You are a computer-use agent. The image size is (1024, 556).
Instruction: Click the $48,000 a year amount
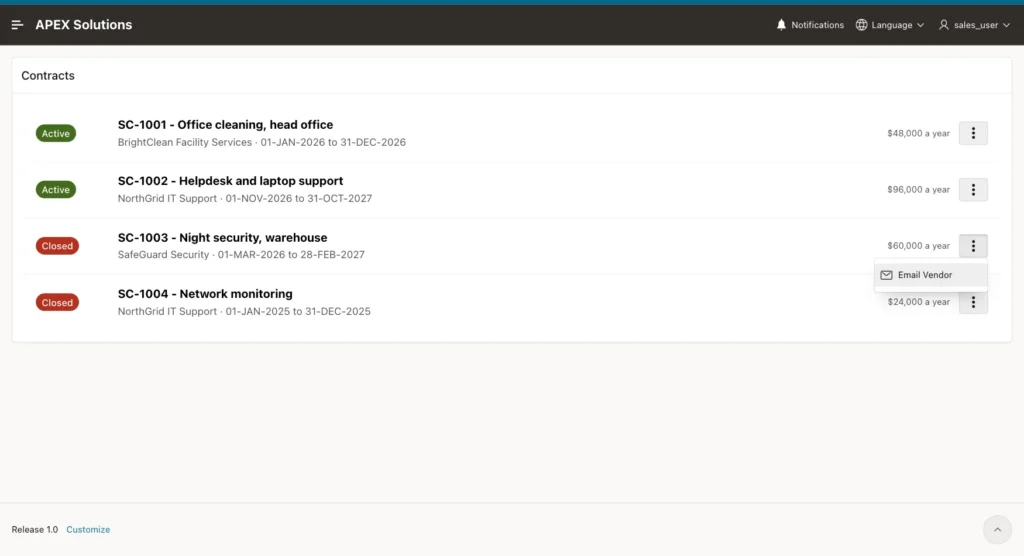coord(918,133)
